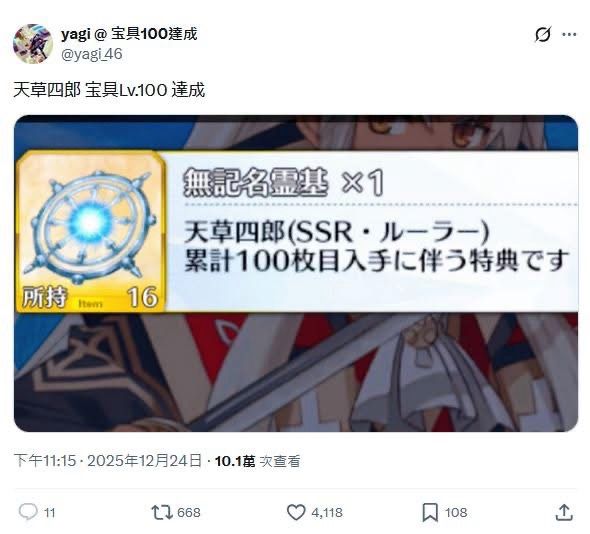Click the Grok circle-slash icon

point(543,35)
